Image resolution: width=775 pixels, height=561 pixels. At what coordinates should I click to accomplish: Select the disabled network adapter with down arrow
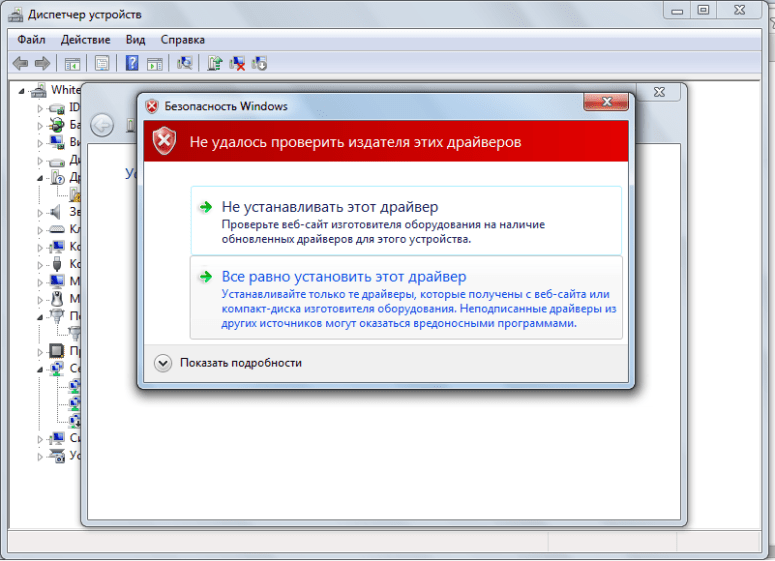click(75, 421)
